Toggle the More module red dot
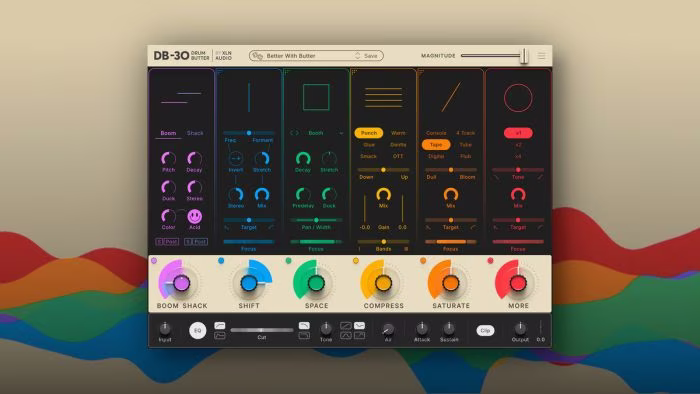 (x=490, y=261)
